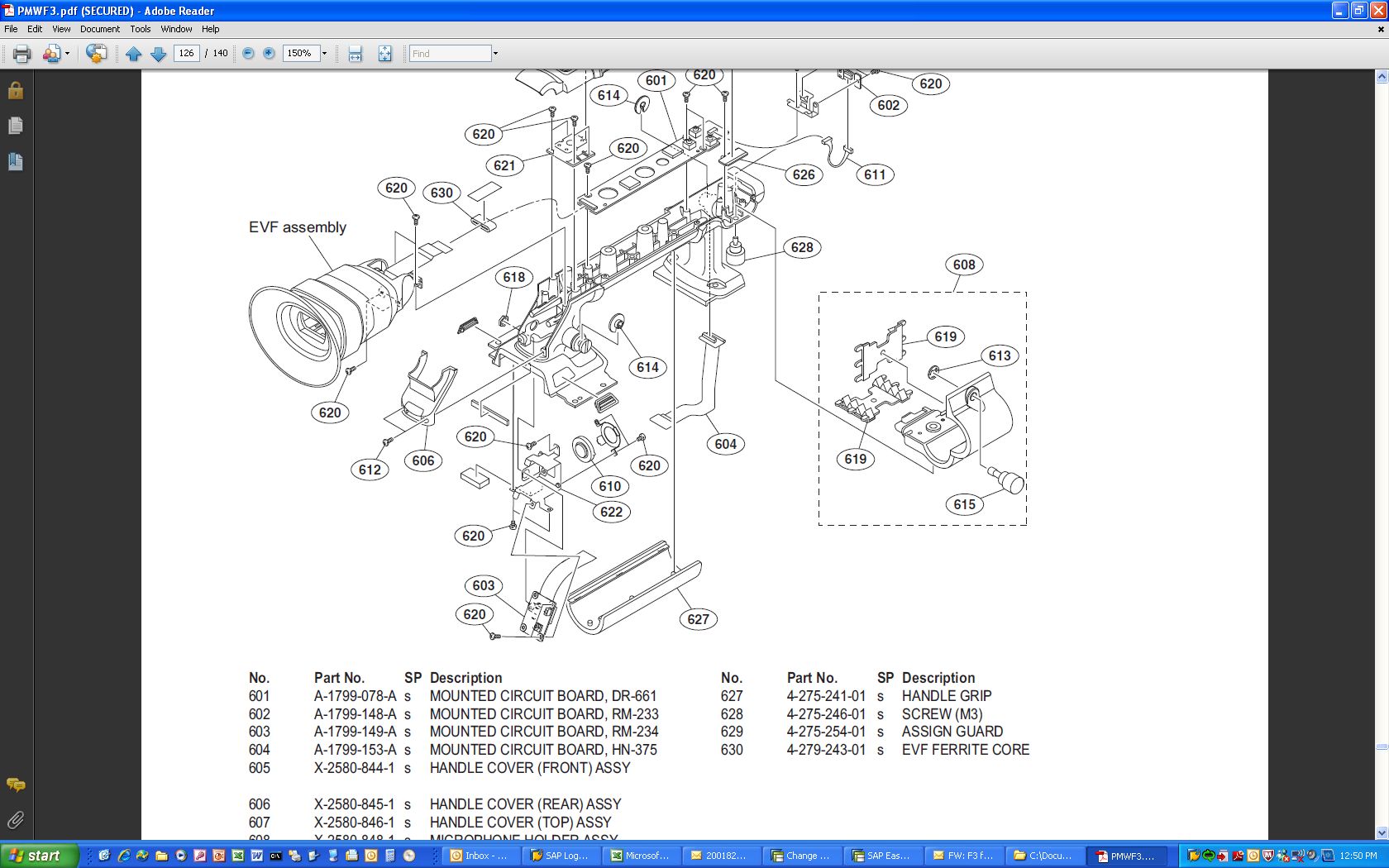Go to previous page with up arrow
The width and height of the screenshot is (1389, 868).
click(133, 54)
